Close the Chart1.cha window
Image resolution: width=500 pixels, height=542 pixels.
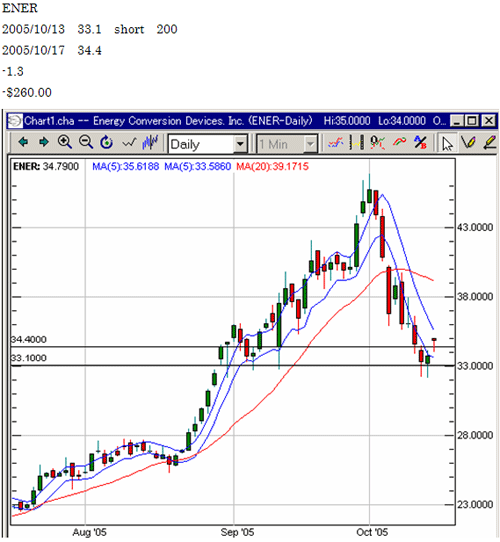(x=489, y=121)
